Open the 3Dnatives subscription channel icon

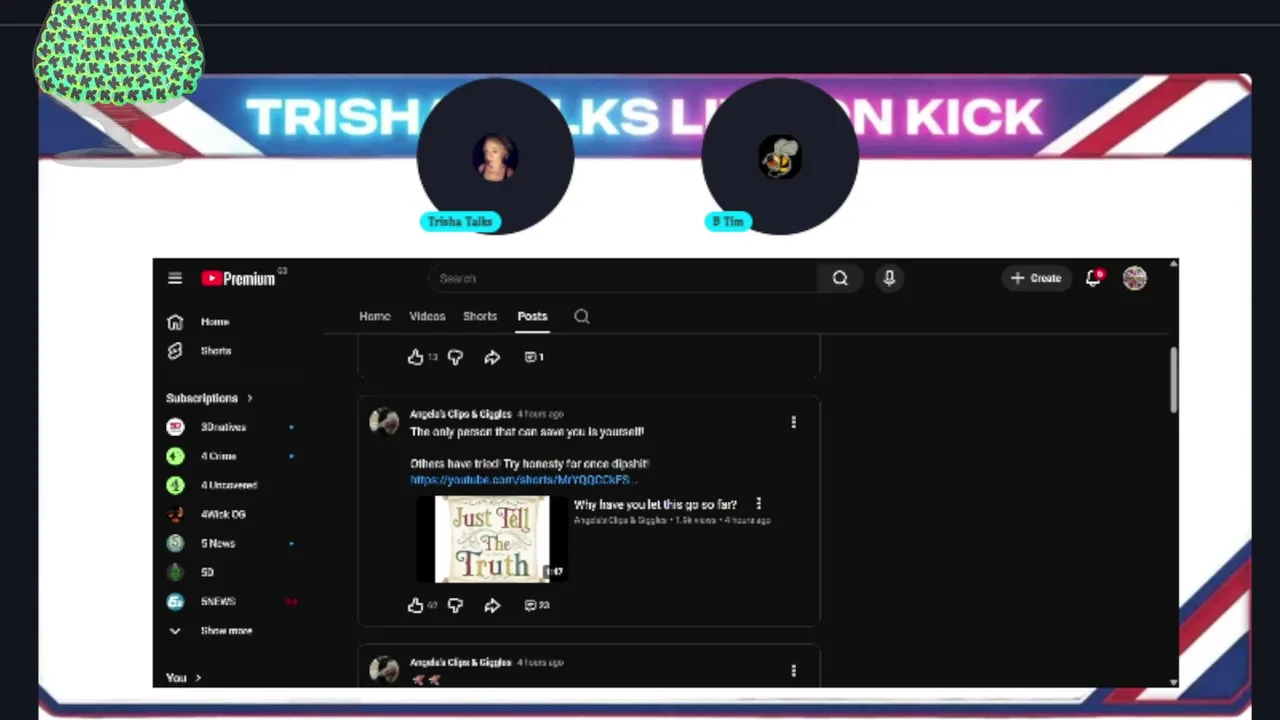pos(175,427)
